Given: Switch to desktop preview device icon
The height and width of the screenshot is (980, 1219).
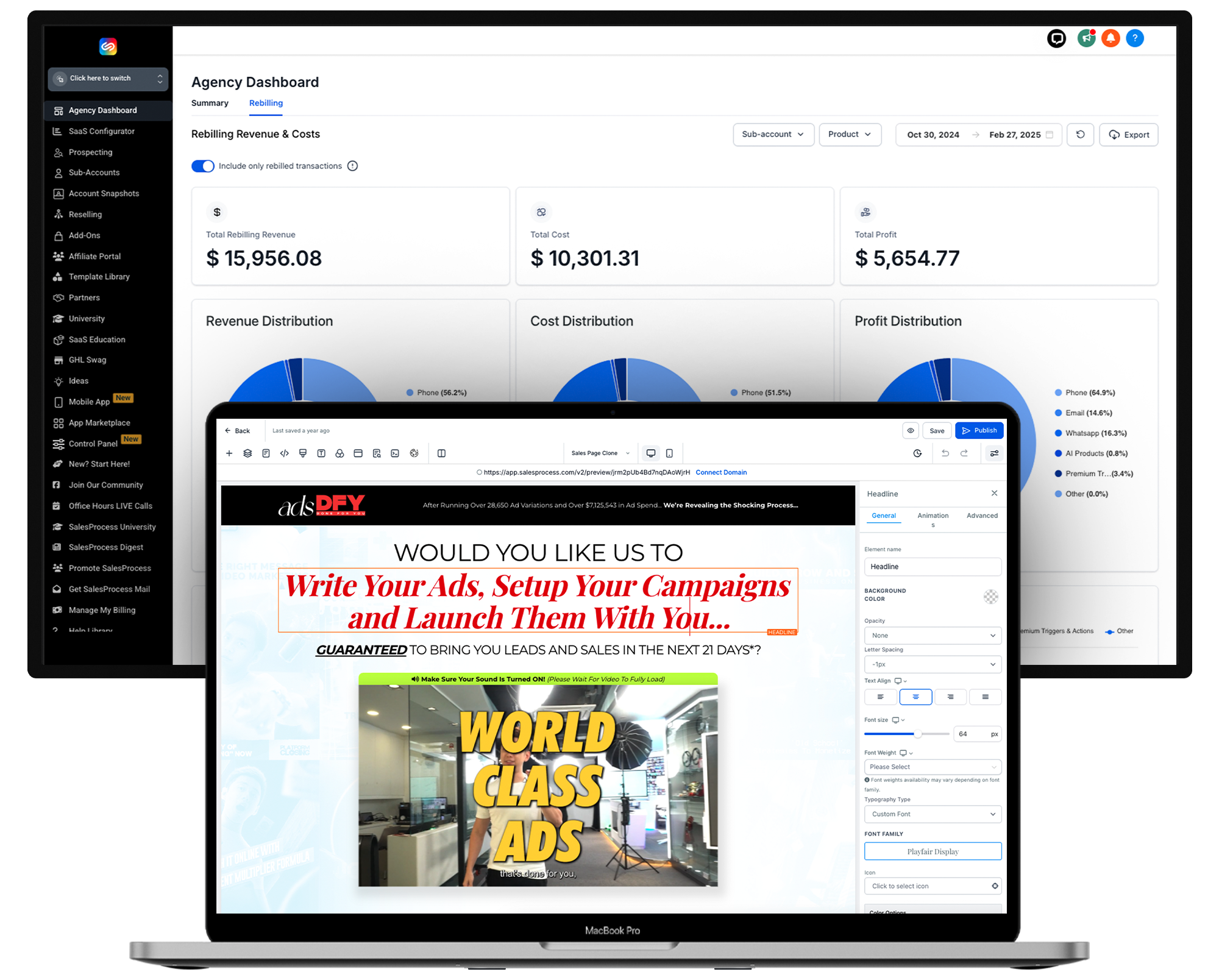Looking at the screenshot, I should (x=651, y=453).
